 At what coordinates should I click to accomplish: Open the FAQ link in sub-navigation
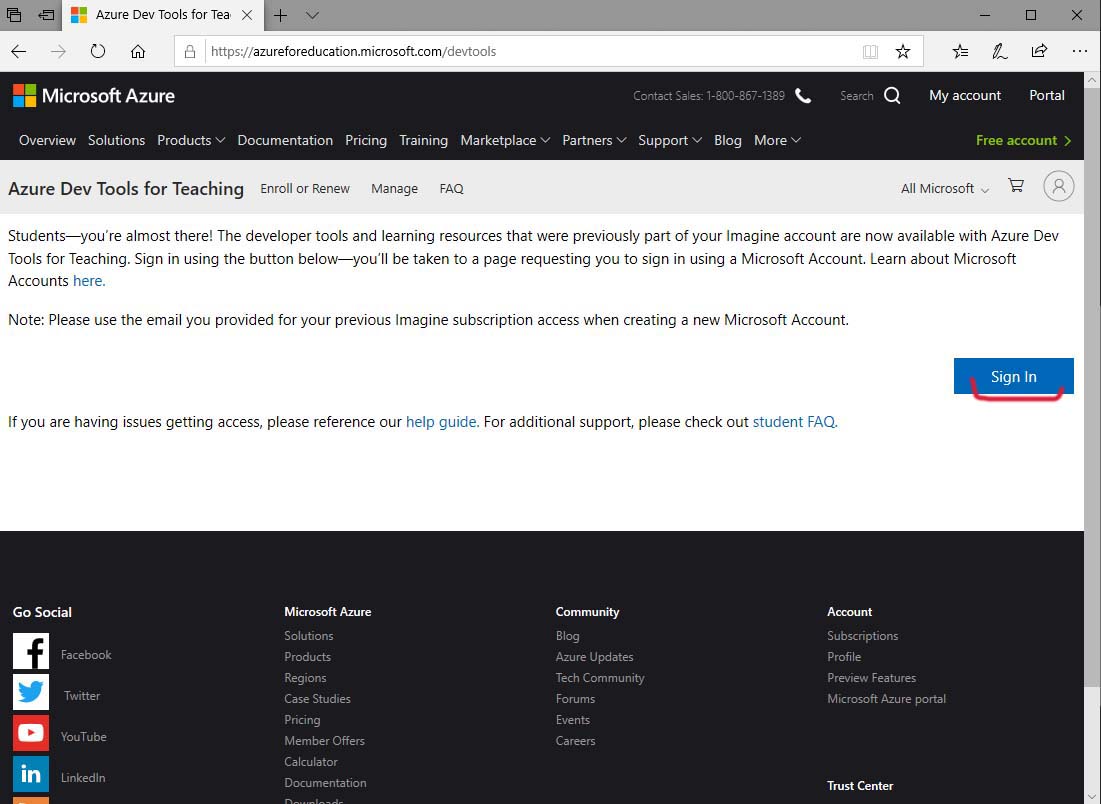tap(451, 189)
